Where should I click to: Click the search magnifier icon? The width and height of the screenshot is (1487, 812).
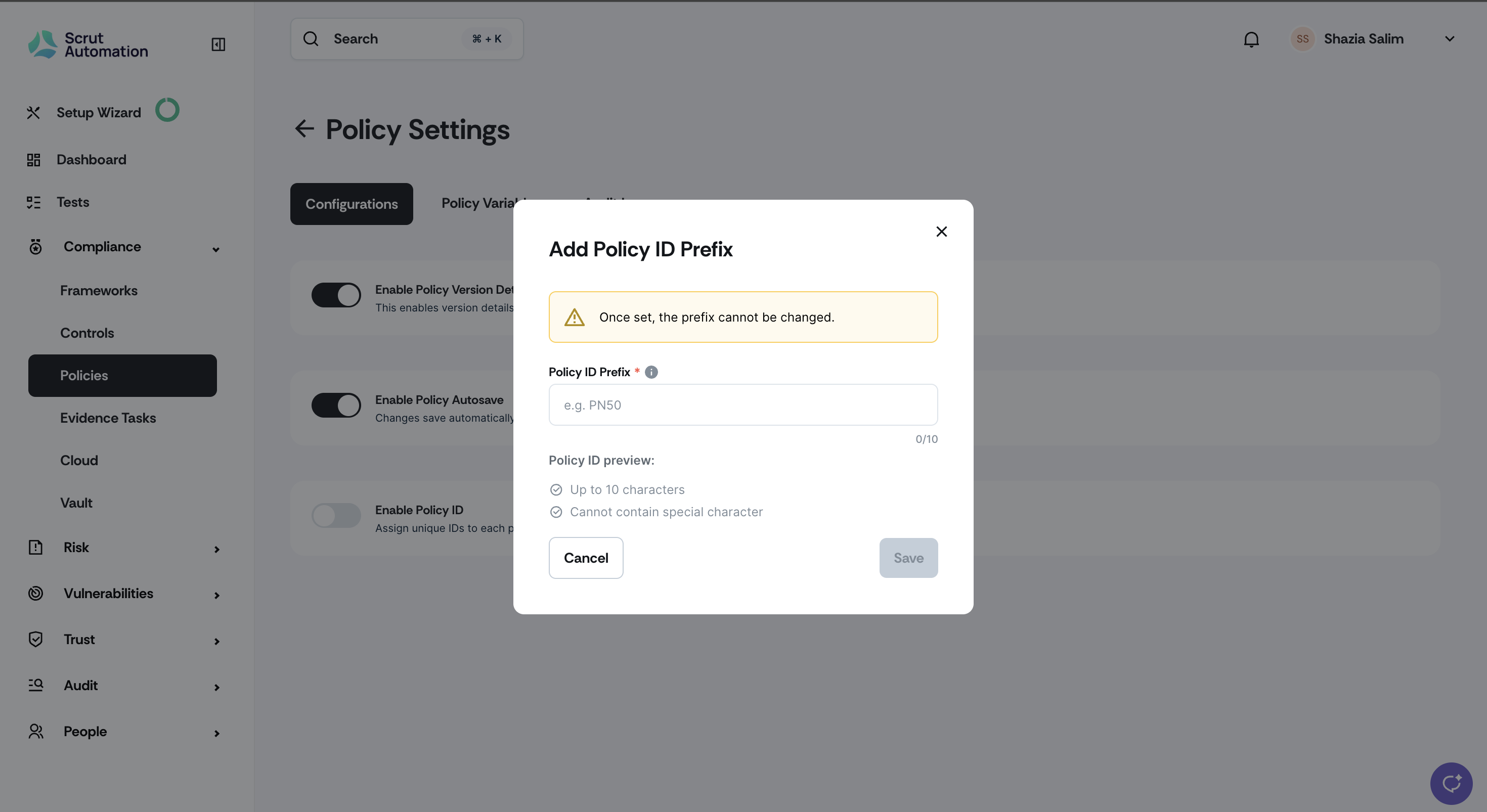tap(311, 38)
